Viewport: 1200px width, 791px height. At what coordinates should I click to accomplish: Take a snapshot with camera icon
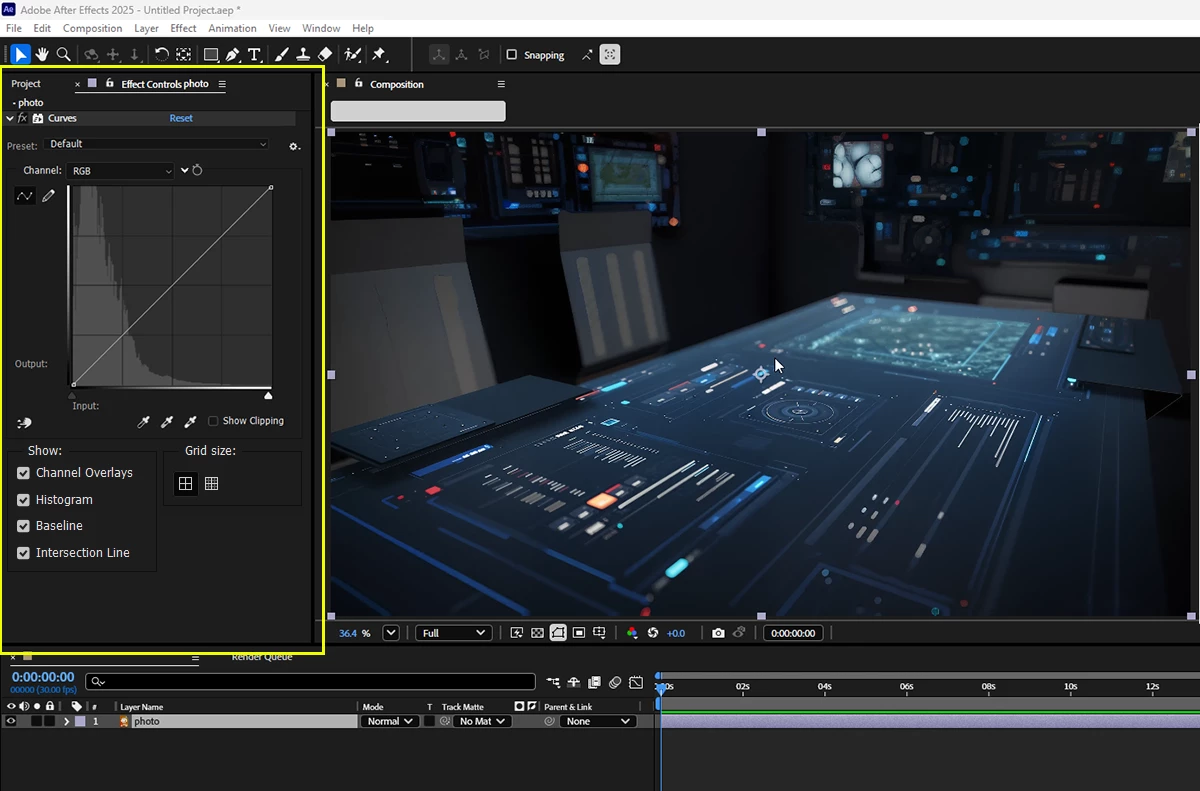click(718, 633)
